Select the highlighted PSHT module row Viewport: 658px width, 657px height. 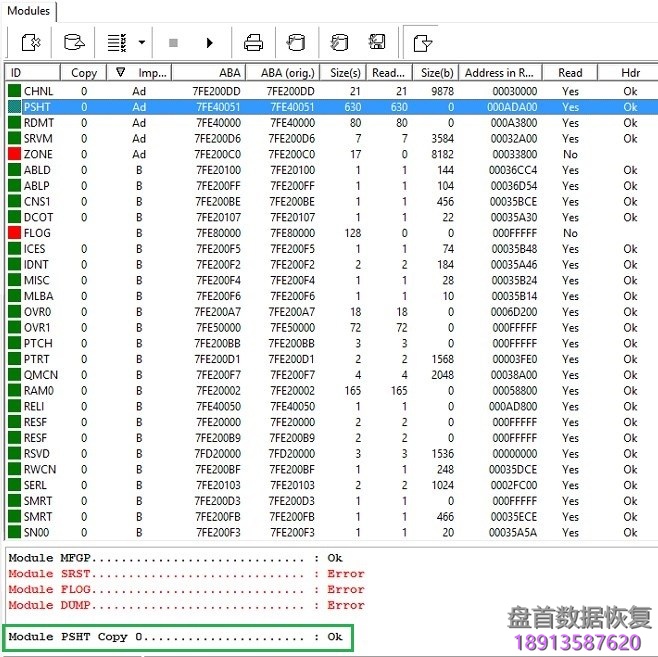point(332,107)
